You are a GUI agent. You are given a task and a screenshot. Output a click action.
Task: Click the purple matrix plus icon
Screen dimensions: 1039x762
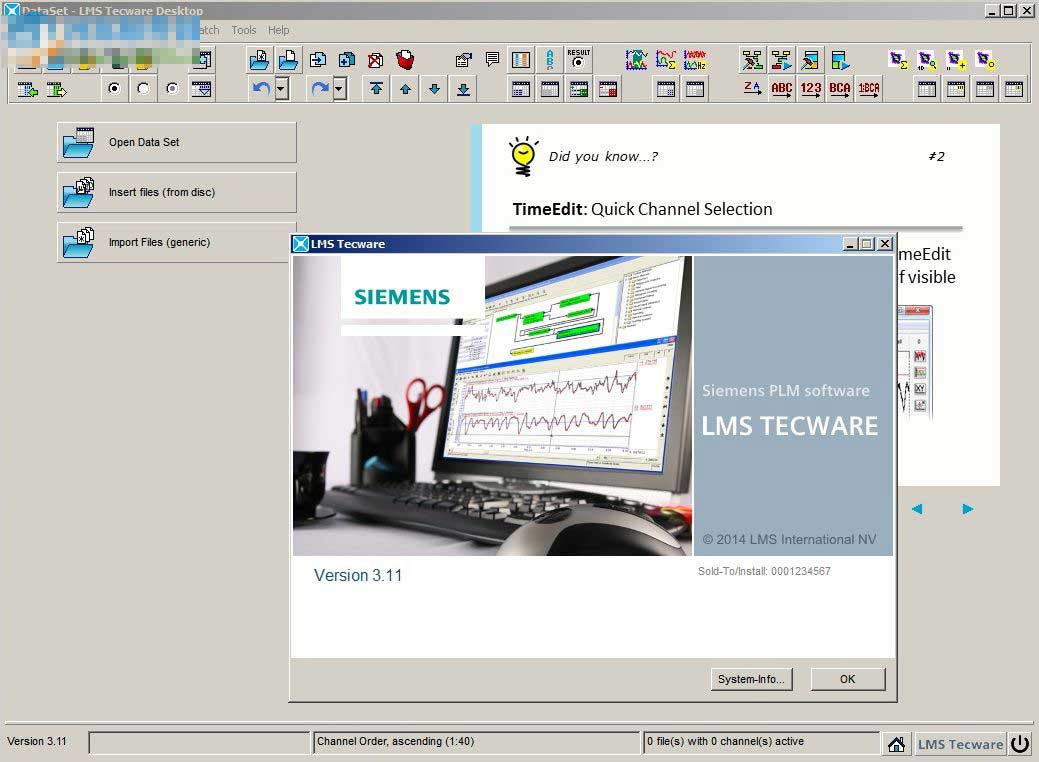point(956,60)
